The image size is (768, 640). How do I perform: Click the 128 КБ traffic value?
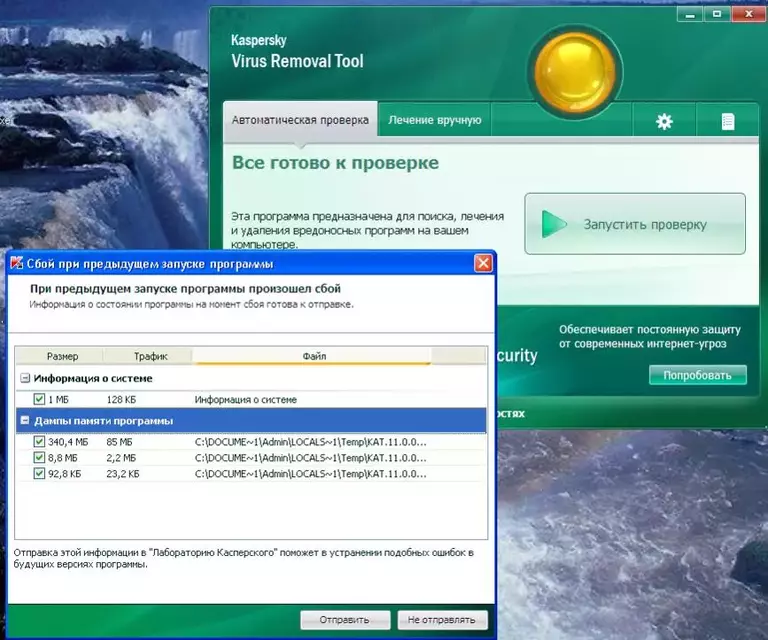(121, 400)
